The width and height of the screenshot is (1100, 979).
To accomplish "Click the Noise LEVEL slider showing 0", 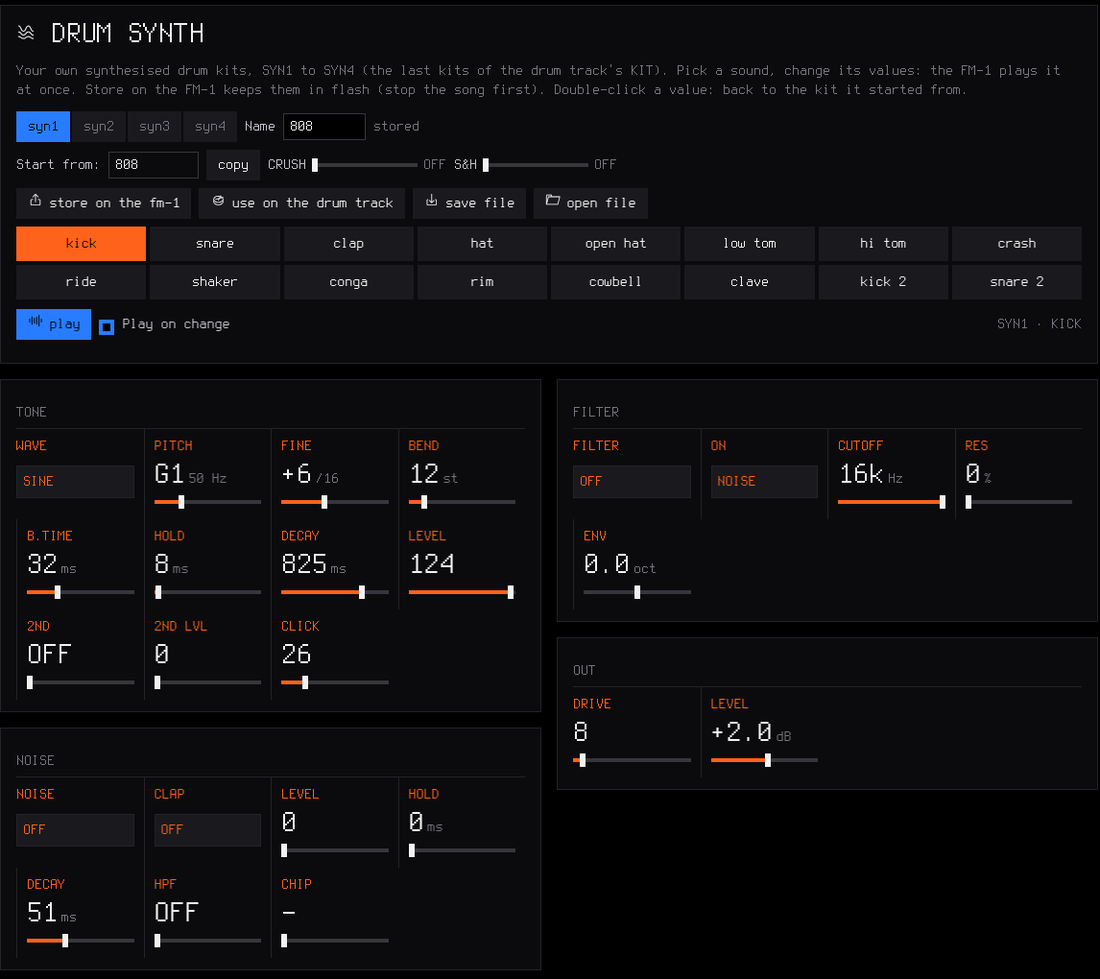I will tap(335, 851).
